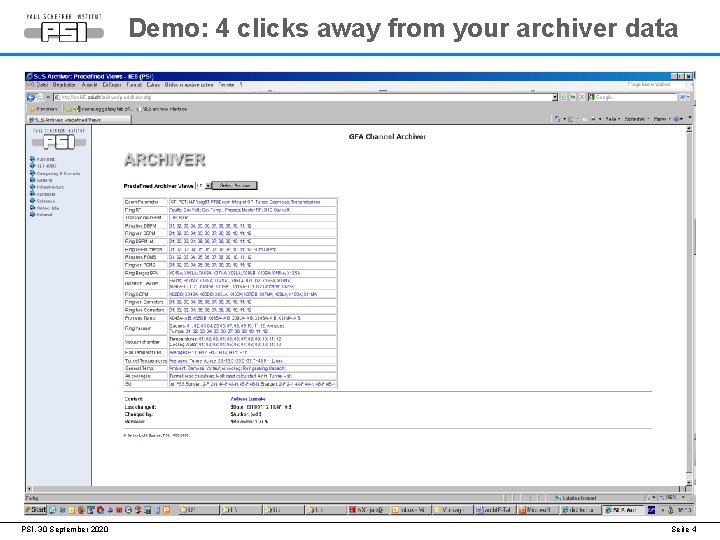Click the Stop loading X icon
This screenshot has height=540, width=720.
click(581, 97)
